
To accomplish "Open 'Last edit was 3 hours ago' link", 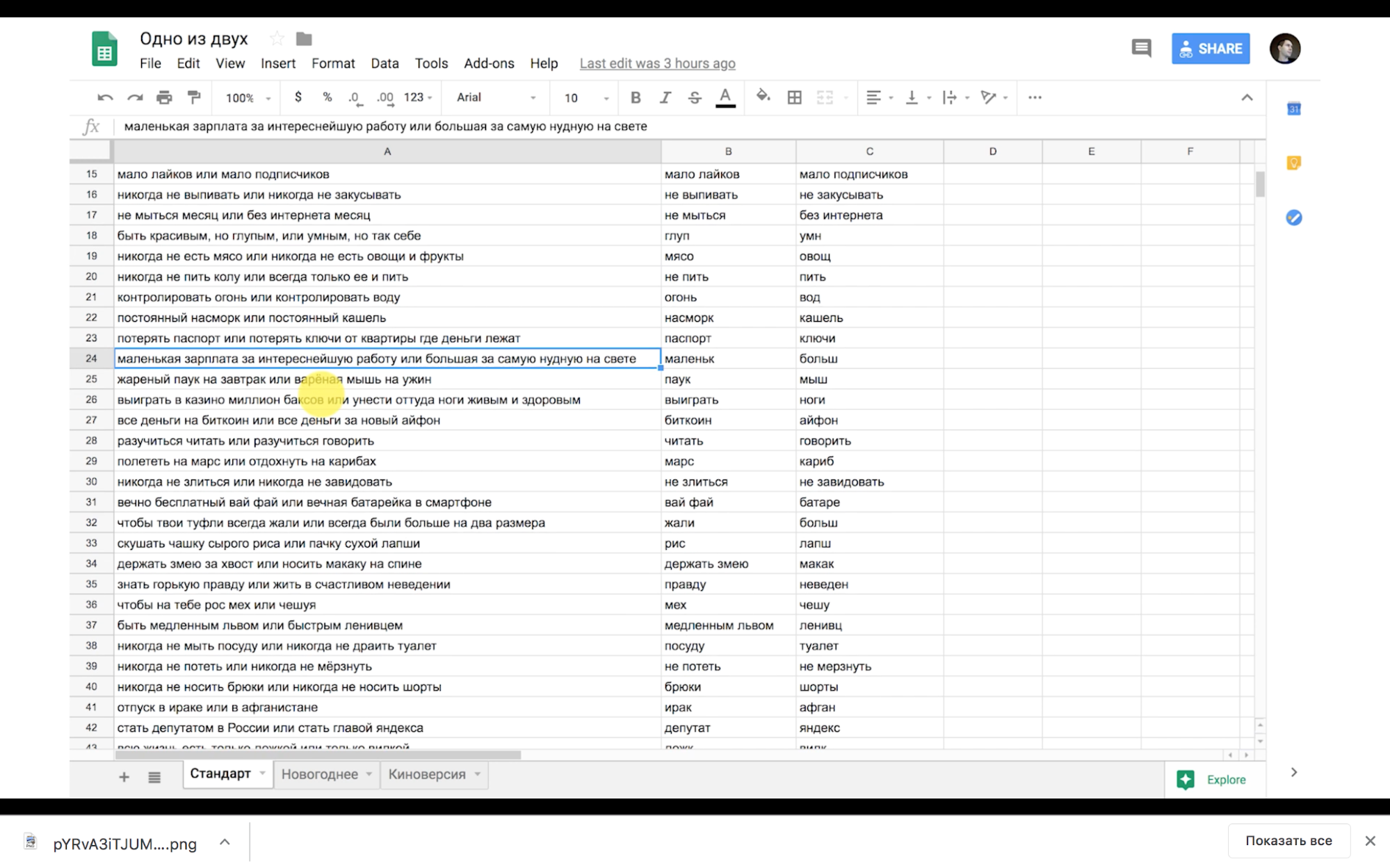I will point(657,63).
